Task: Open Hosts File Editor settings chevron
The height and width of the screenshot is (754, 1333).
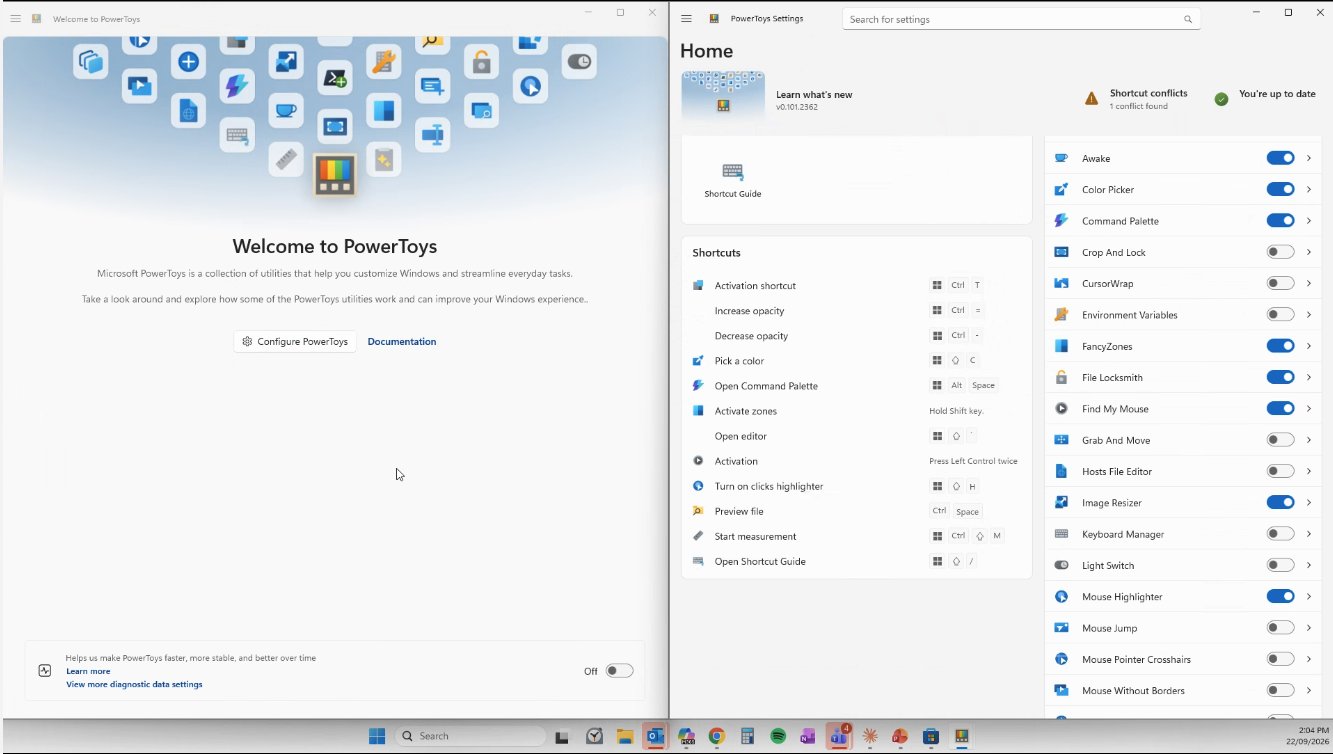Action: pyautogui.click(x=1309, y=472)
